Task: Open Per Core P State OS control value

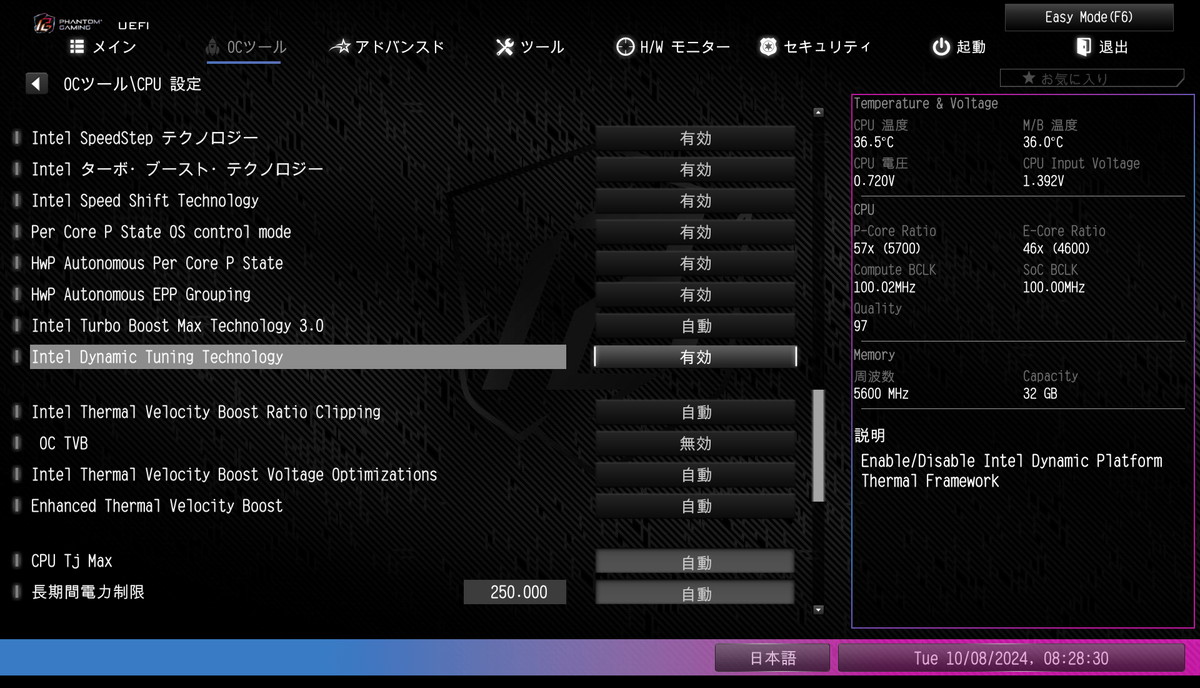Action: coord(696,232)
